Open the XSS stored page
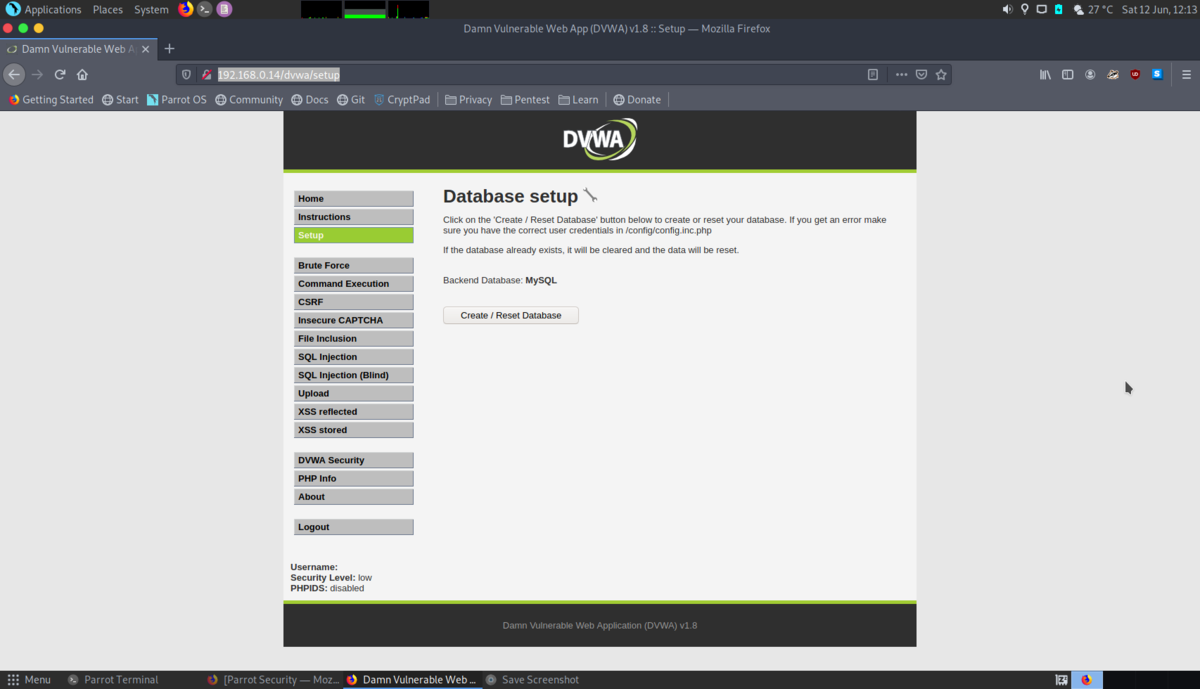 pyautogui.click(x=353, y=430)
